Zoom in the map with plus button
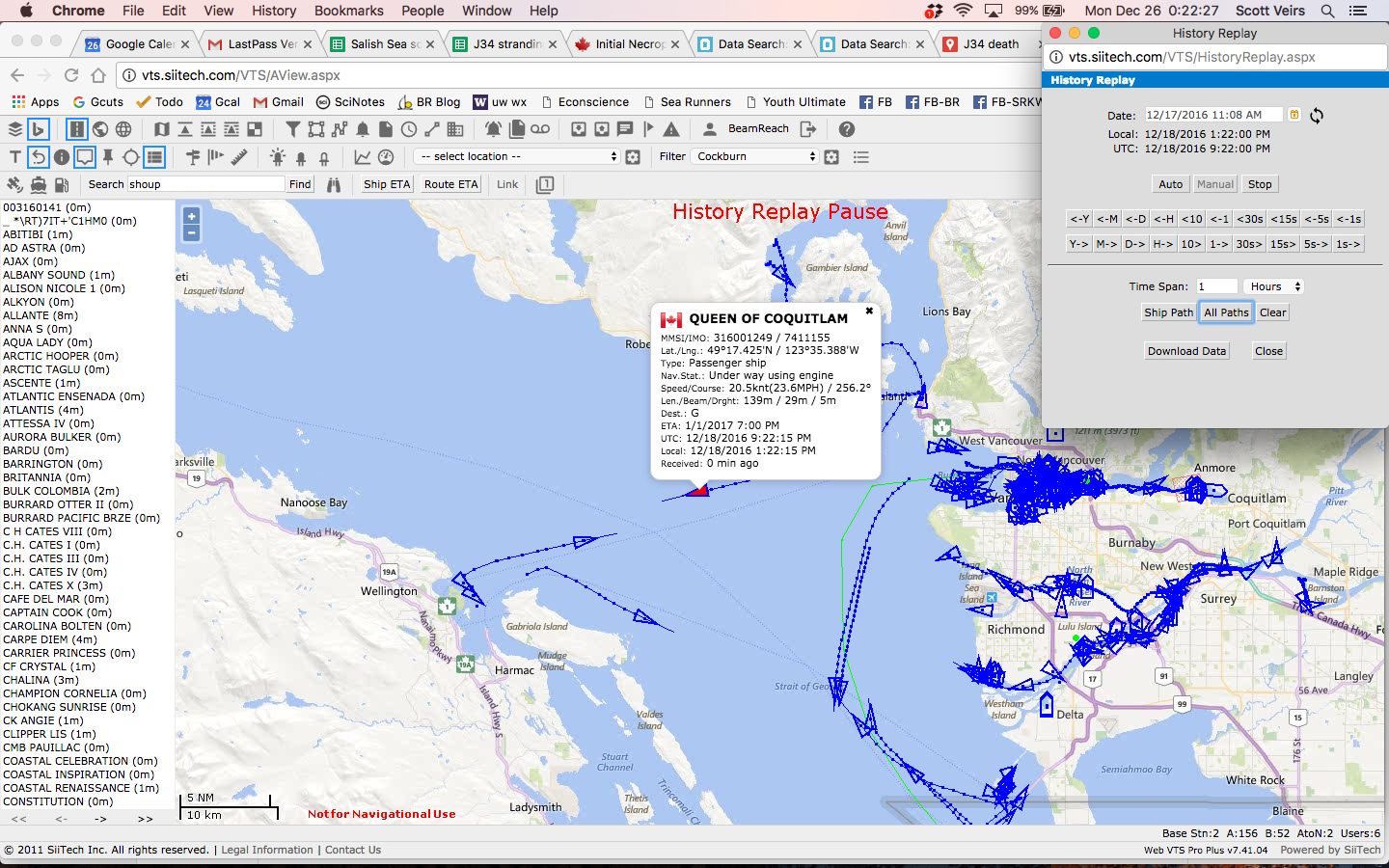The image size is (1389, 868). coord(191,216)
